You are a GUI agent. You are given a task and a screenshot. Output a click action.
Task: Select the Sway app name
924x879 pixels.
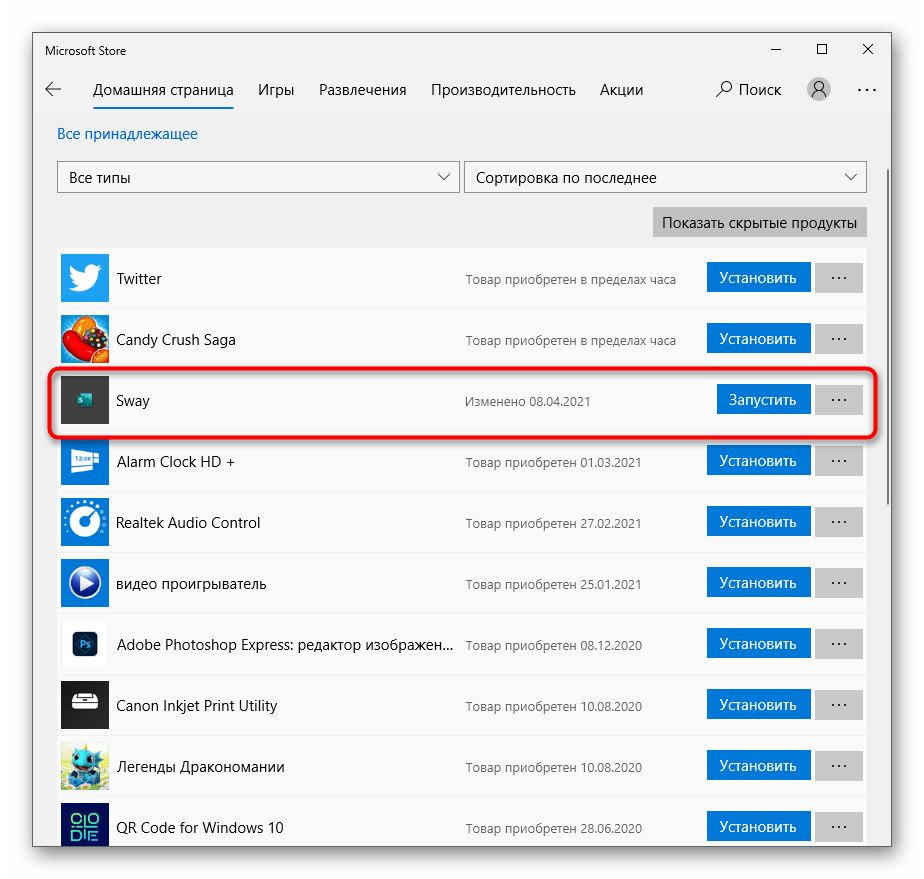pyautogui.click(x=133, y=401)
